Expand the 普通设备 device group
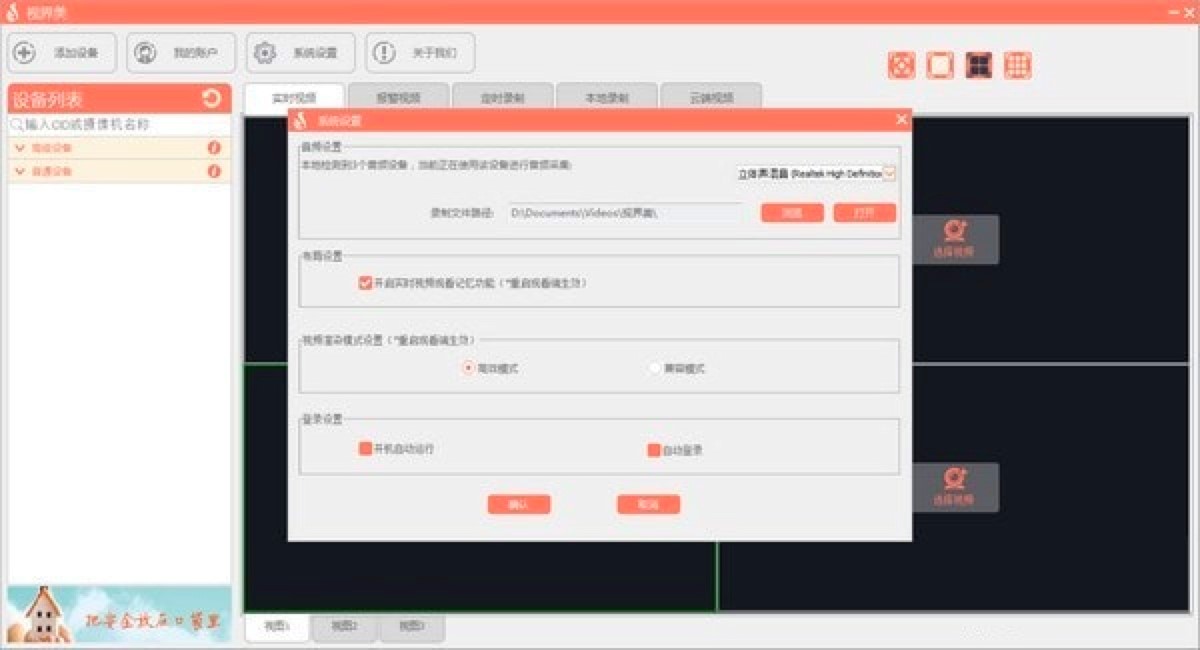Screen dimensions: 1200x650 20,170
